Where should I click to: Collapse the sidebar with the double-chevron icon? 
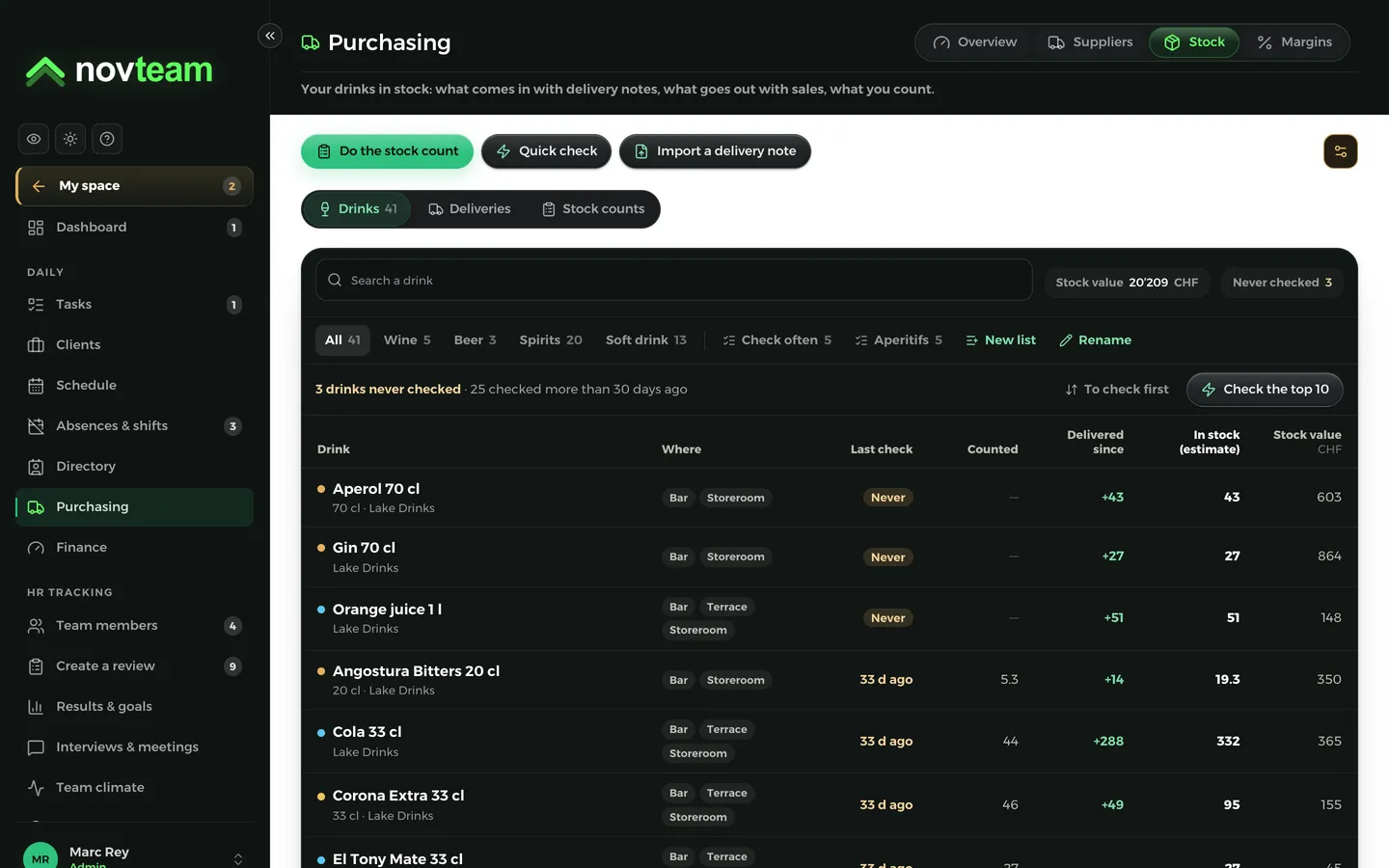(x=270, y=36)
